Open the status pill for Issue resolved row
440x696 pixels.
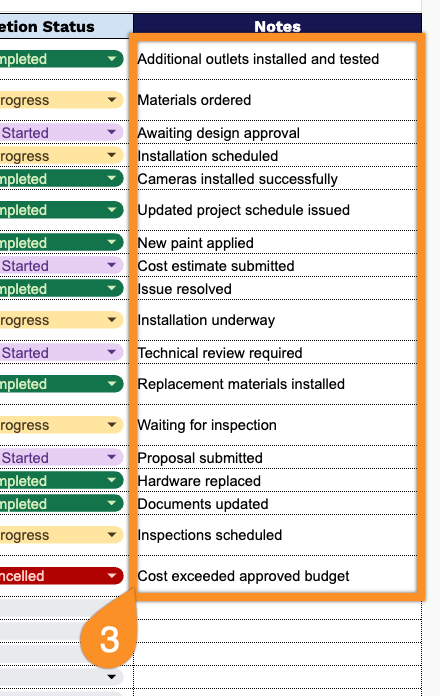coord(61,289)
